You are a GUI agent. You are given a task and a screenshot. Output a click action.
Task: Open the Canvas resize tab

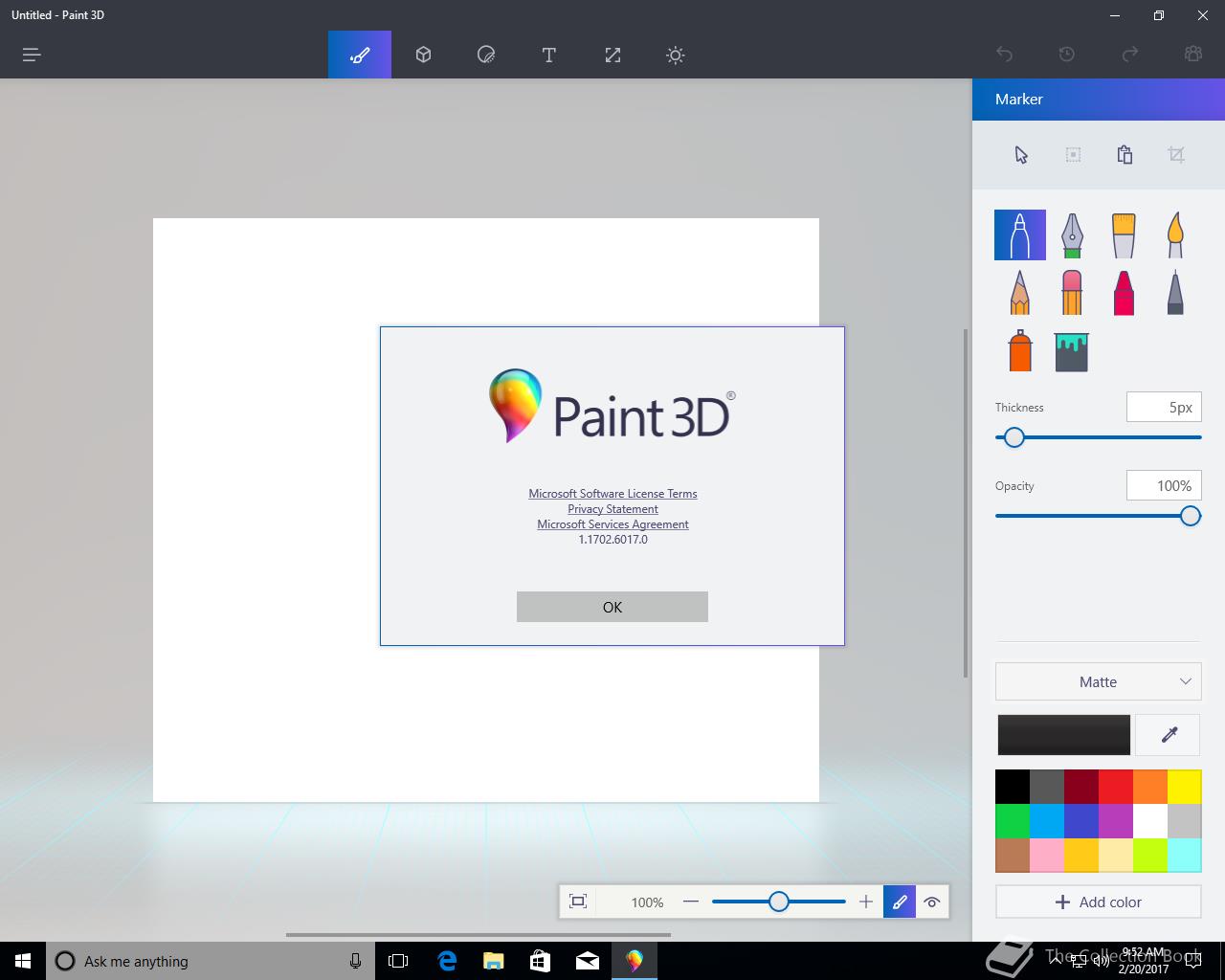click(x=612, y=55)
